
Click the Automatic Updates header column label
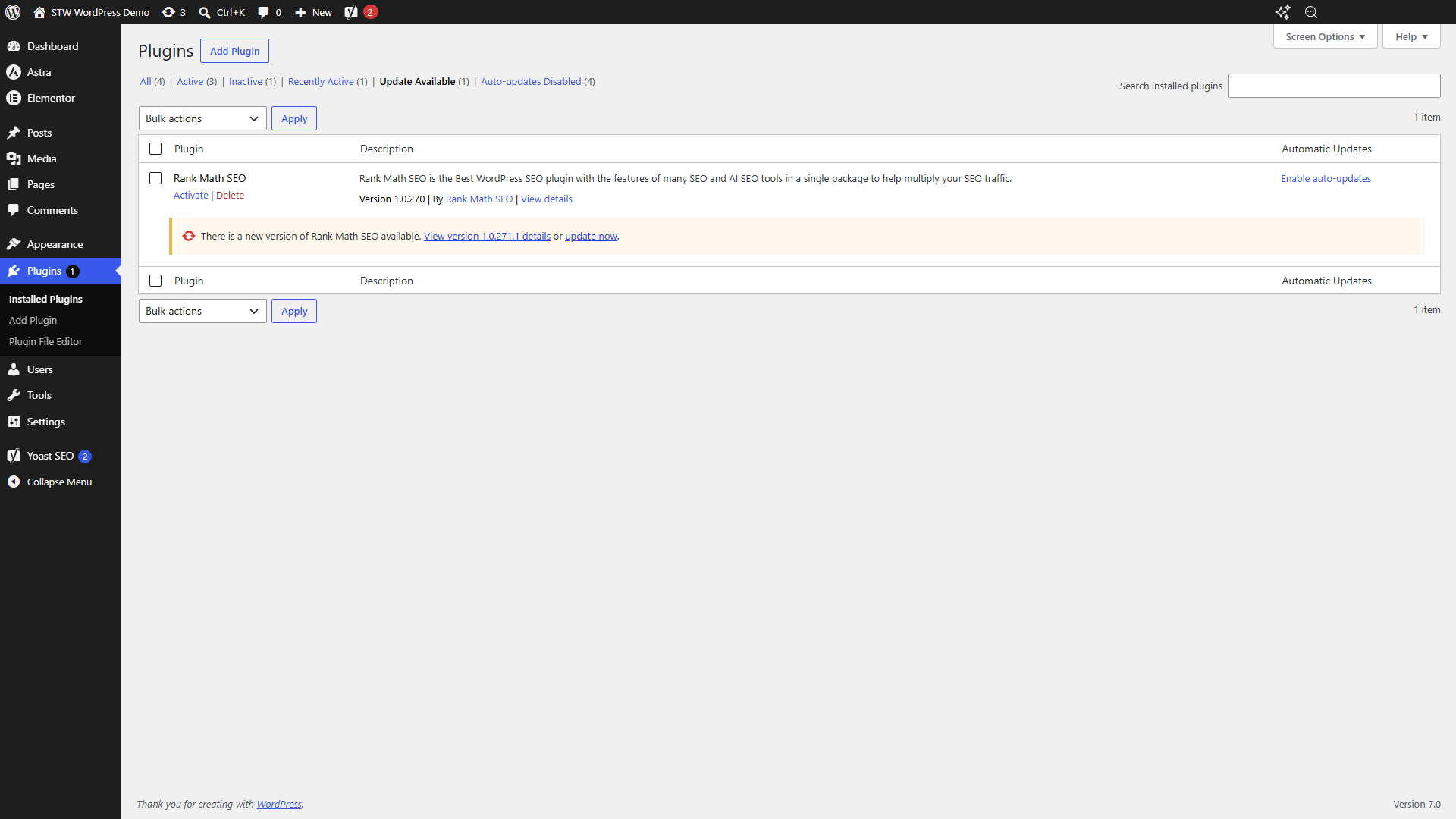[x=1326, y=149]
